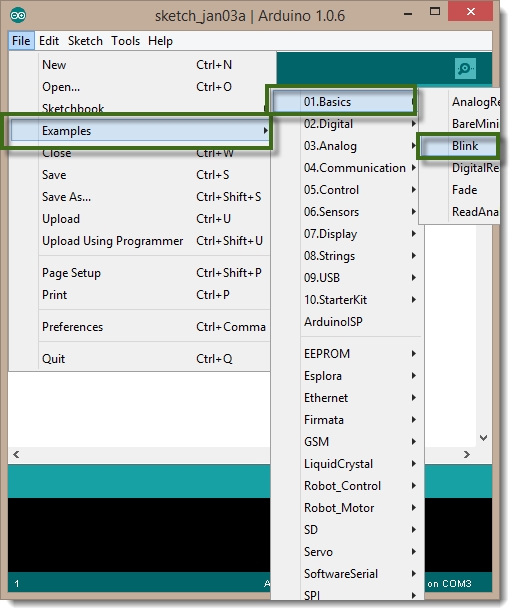The height and width of the screenshot is (615, 515).
Task: Open the Serial Monitor magnifier icon
Action: point(465,69)
